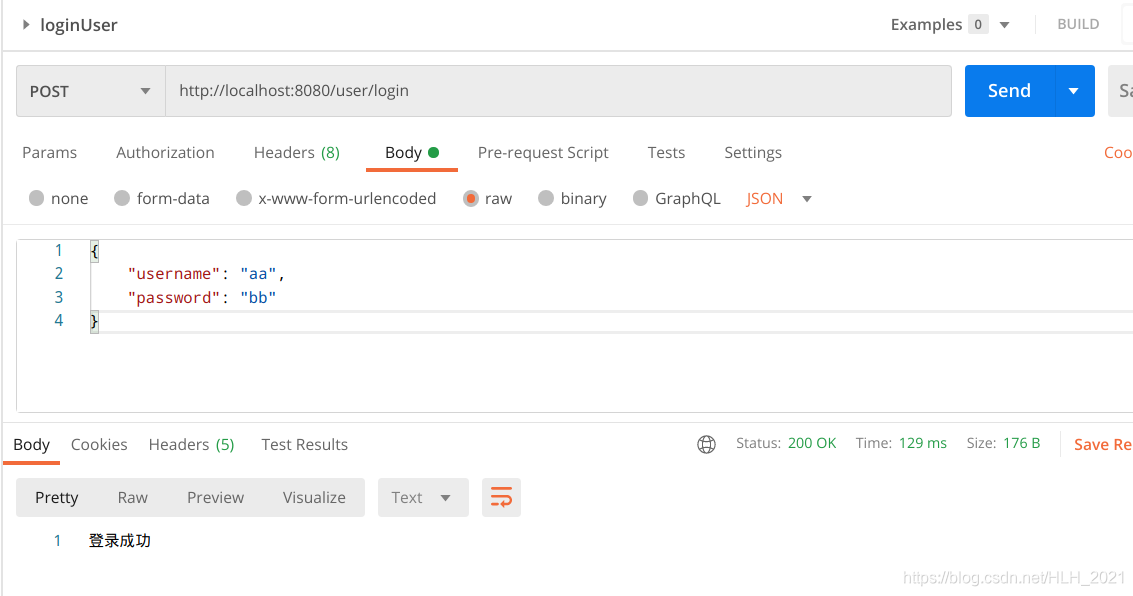Select the form-data radio button
Image resolution: width=1133 pixels, height=596 pixels.
pos(122,198)
